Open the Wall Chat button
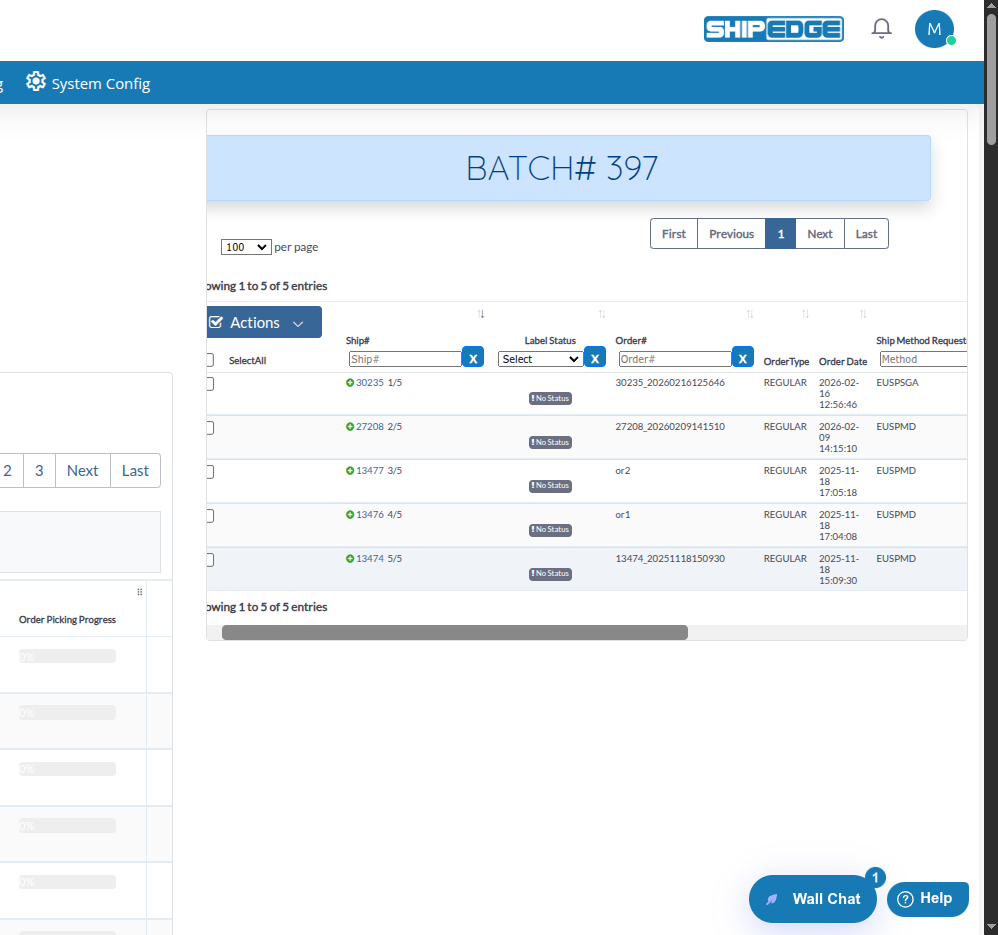 point(812,899)
